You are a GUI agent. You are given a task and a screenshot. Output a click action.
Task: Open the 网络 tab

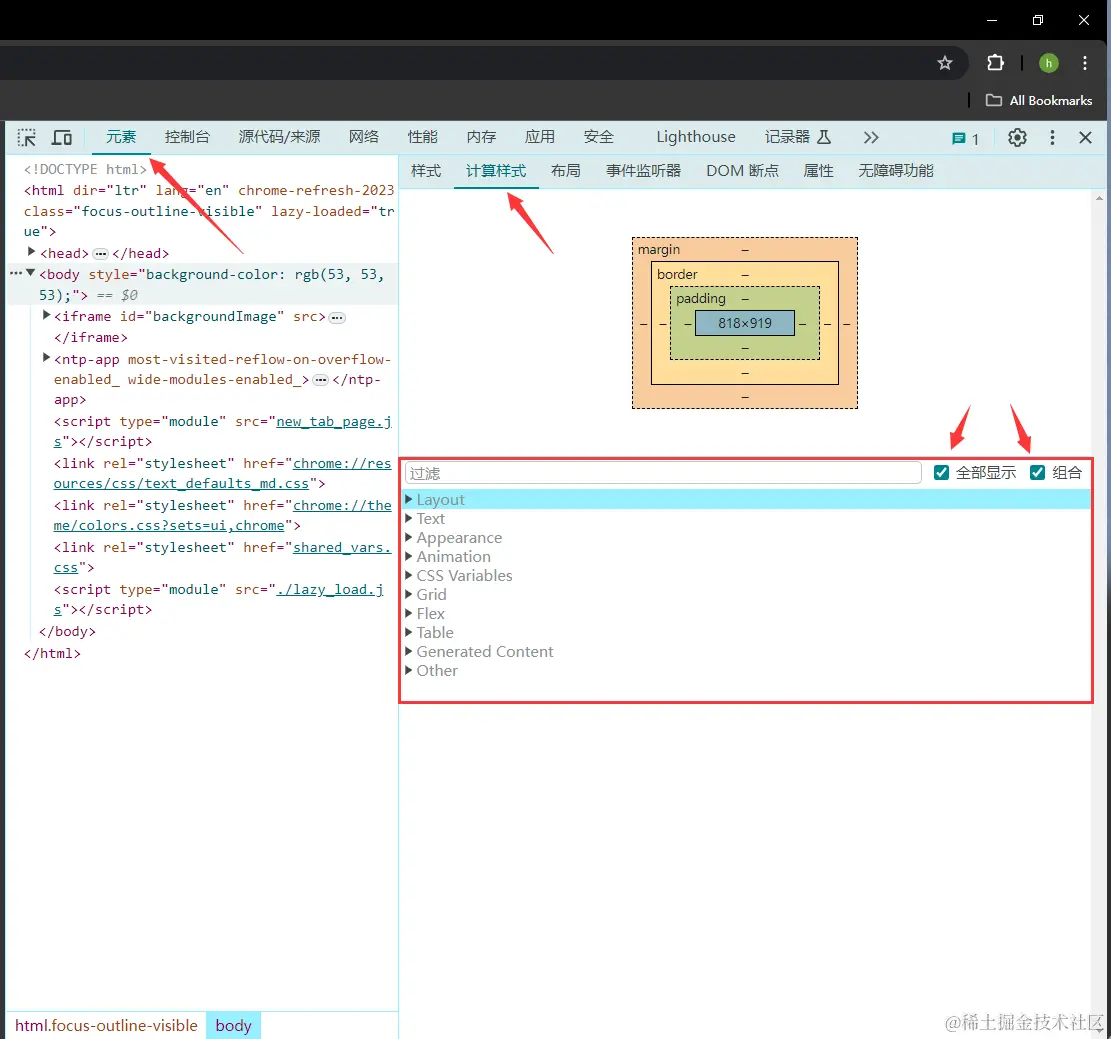point(363,137)
